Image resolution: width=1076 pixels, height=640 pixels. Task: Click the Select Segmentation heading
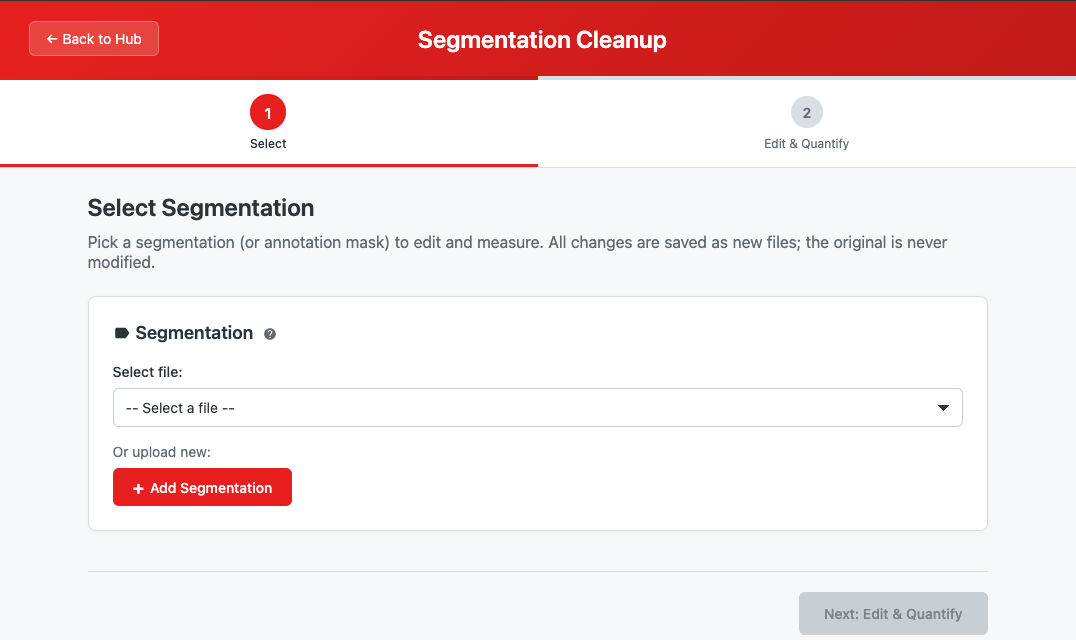pos(201,208)
